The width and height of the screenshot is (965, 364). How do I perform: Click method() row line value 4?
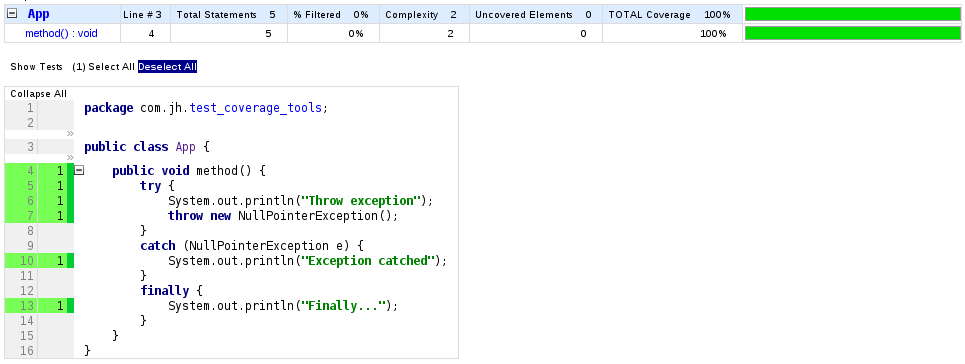[x=151, y=34]
